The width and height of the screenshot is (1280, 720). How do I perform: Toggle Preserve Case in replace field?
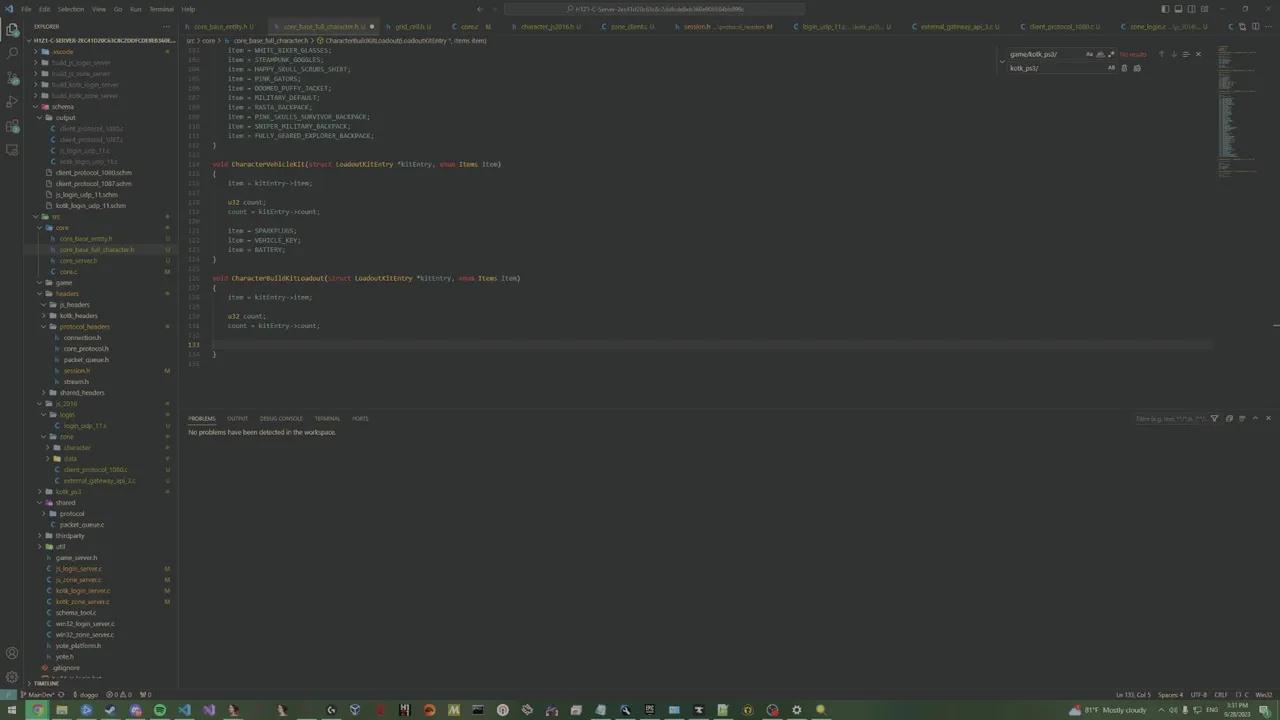tap(1111, 68)
